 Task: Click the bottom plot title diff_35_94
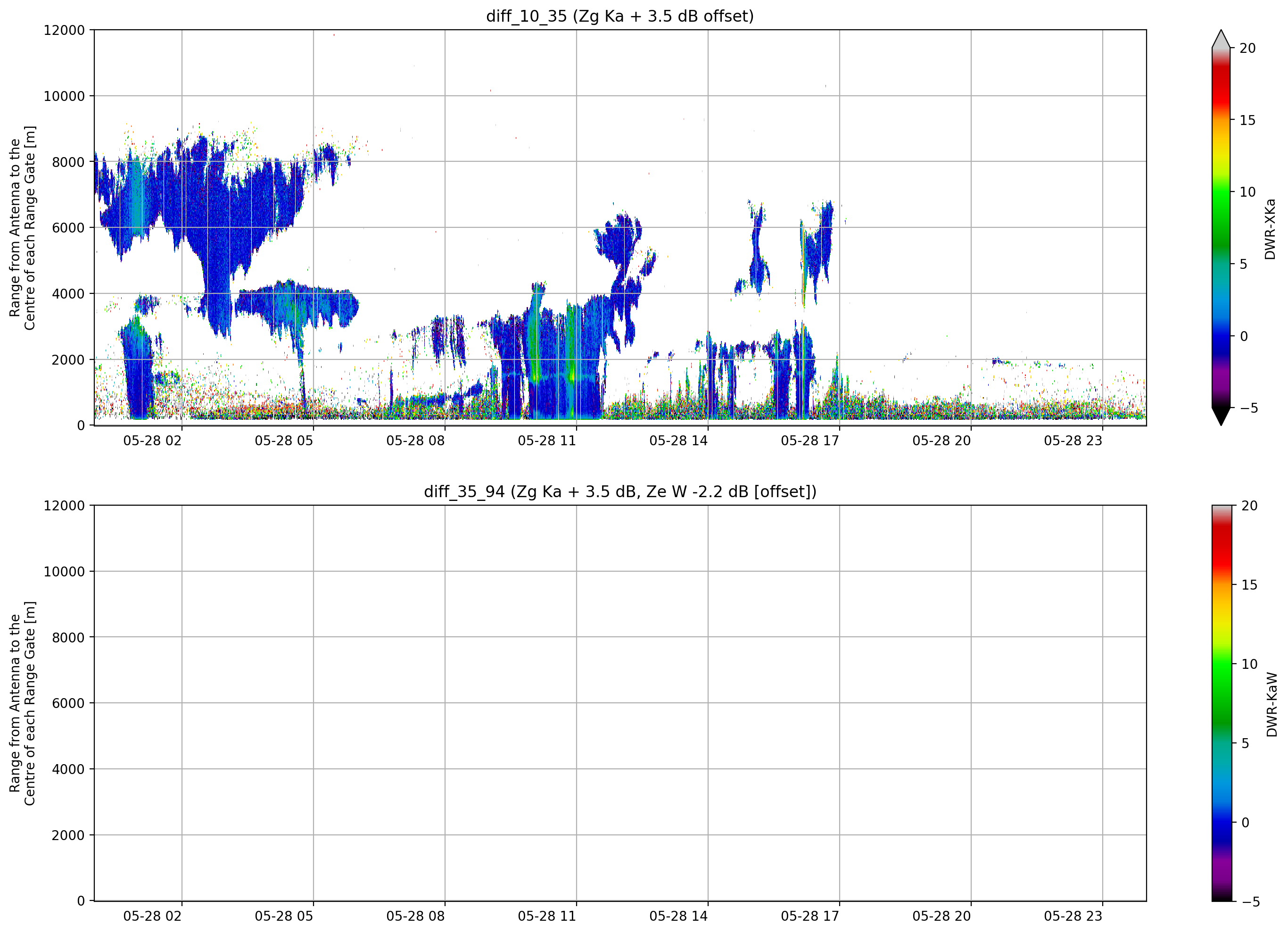(x=619, y=491)
